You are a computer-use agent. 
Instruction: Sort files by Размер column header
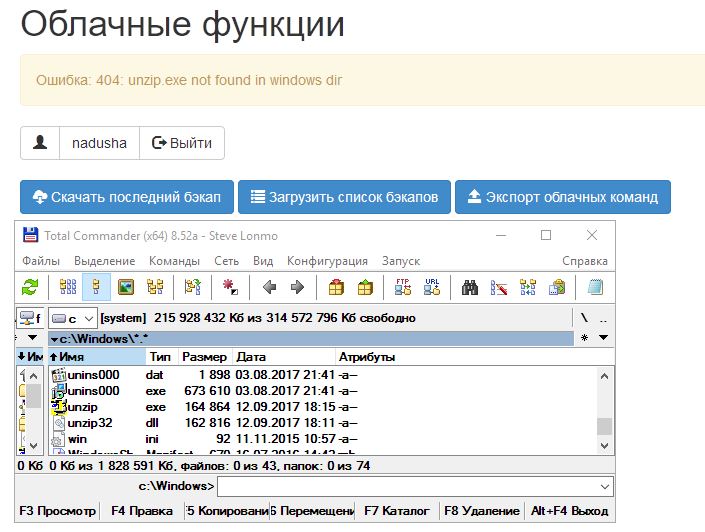coord(205,357)
